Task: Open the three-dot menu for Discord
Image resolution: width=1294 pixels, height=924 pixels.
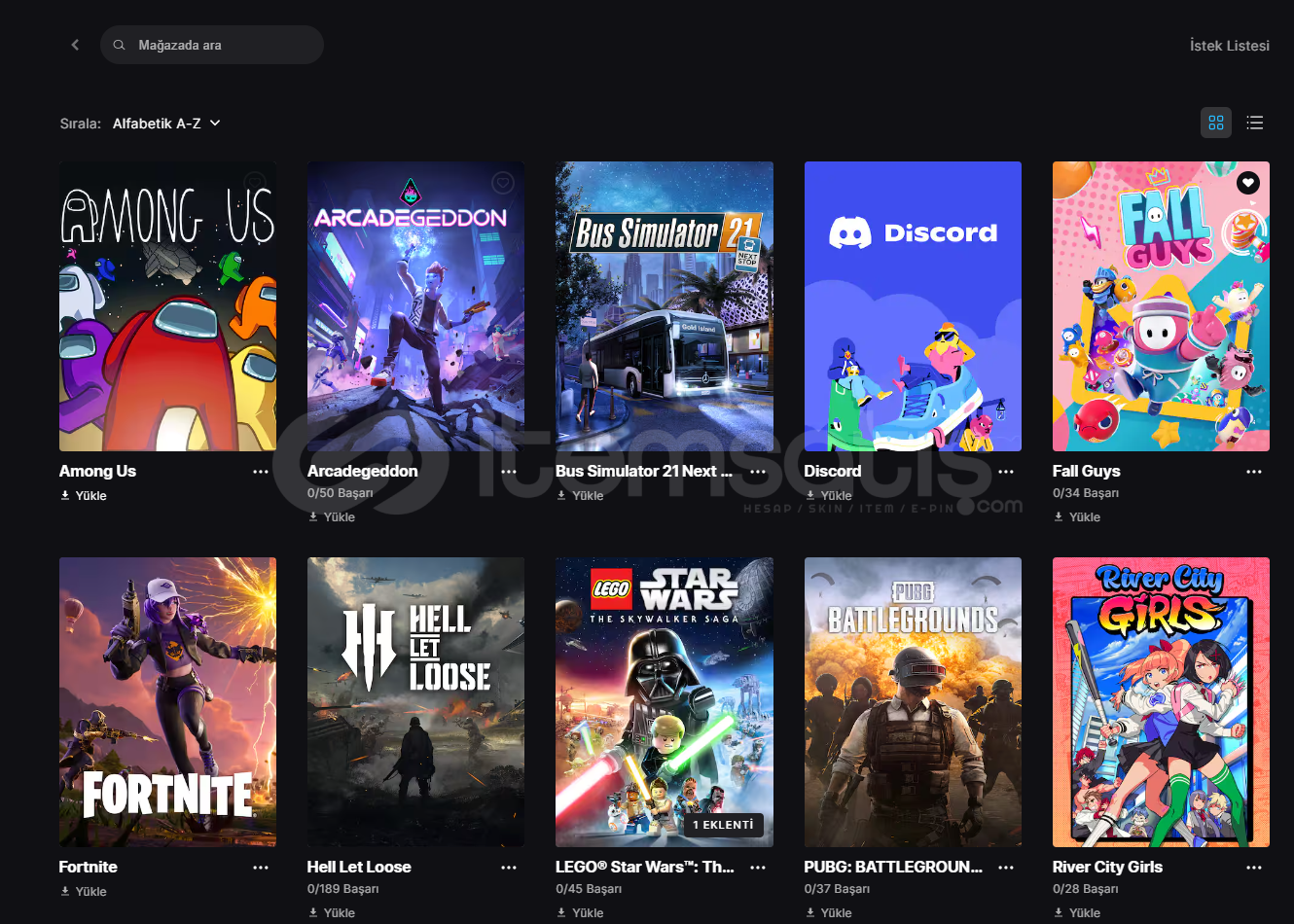Action: click(1006, 472)
